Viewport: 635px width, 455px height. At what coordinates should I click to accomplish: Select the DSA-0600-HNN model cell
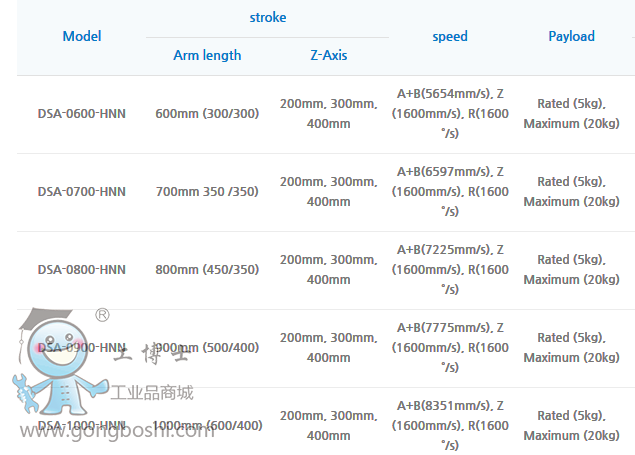coord(82,114)
